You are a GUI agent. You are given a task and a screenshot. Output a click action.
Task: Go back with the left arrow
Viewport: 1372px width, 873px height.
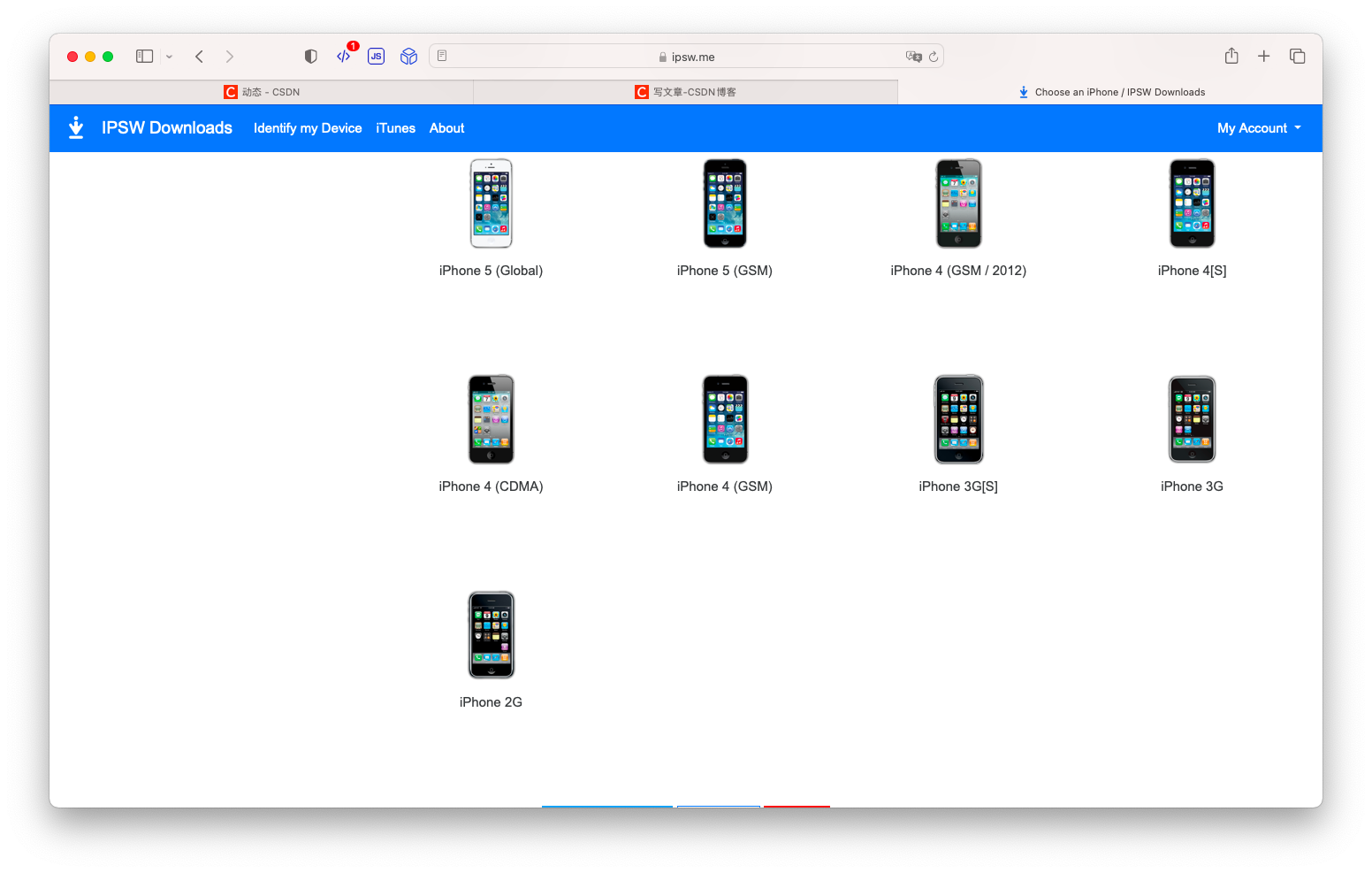point(200,57)
